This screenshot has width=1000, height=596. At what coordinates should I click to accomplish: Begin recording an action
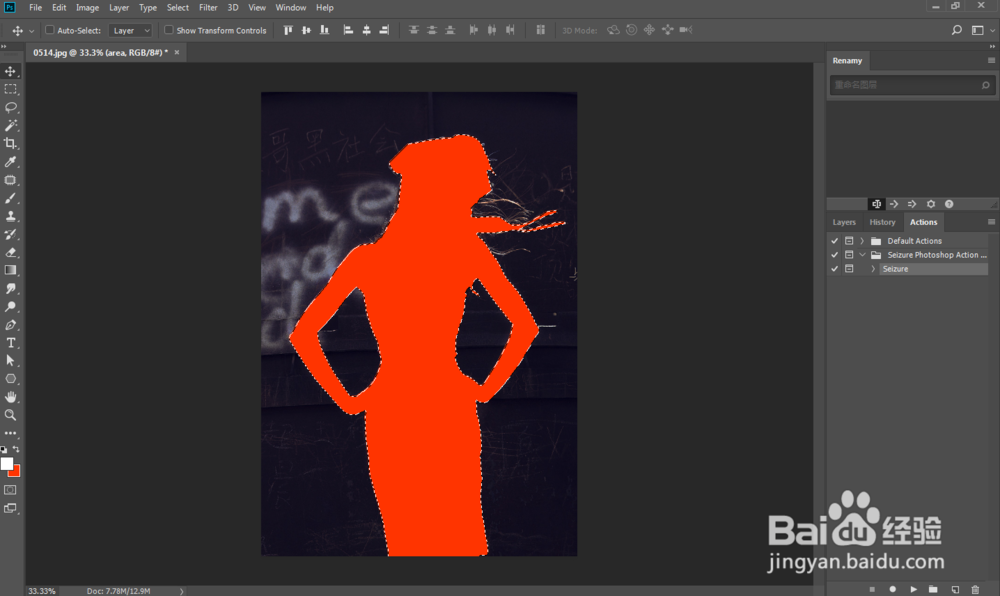coord(892,589)
